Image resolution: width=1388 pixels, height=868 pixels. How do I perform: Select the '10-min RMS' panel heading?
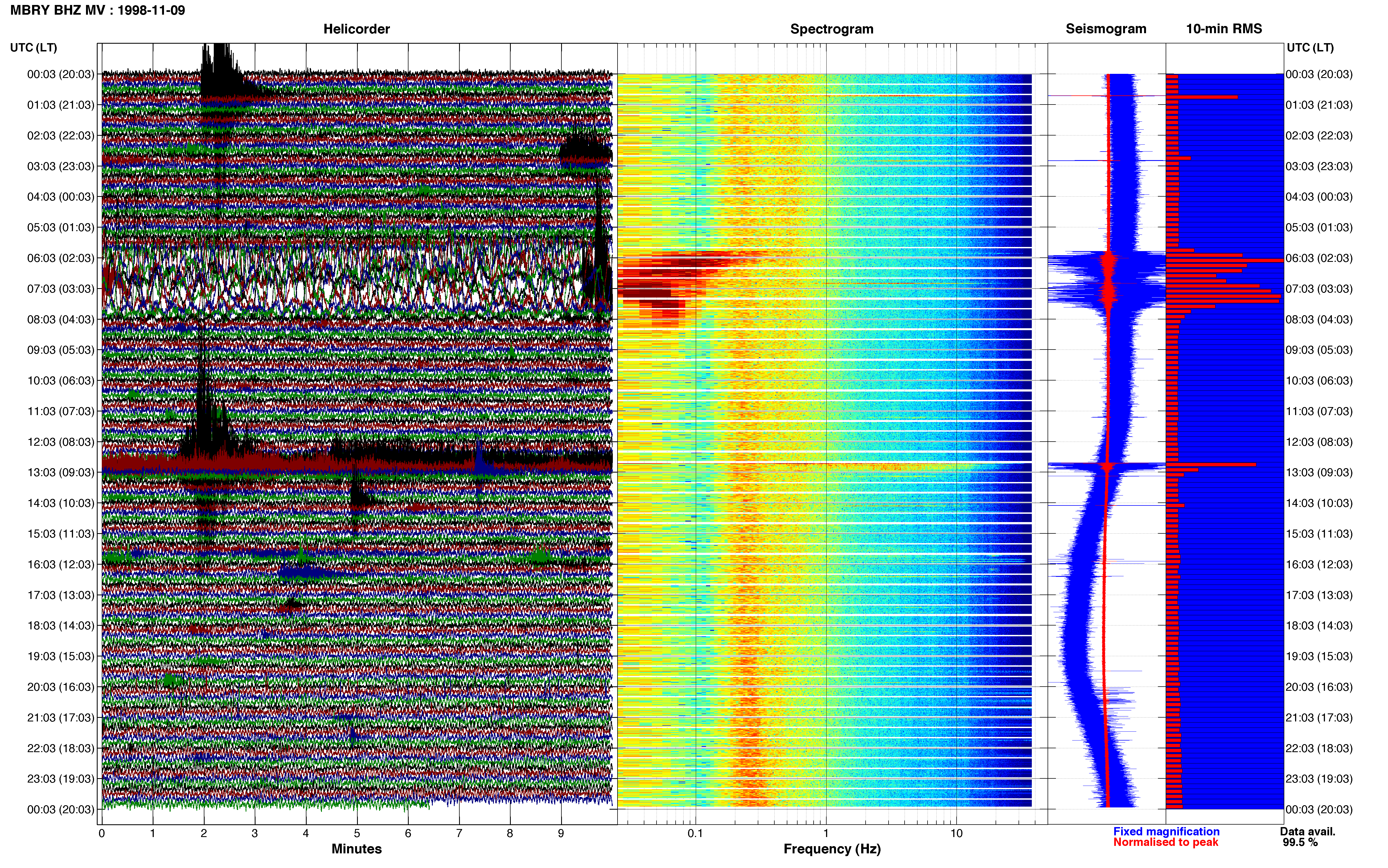click(1224, 29)
